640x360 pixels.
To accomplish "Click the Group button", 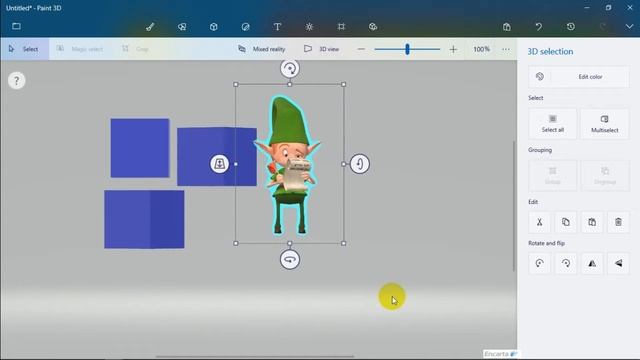I will 553,176.
